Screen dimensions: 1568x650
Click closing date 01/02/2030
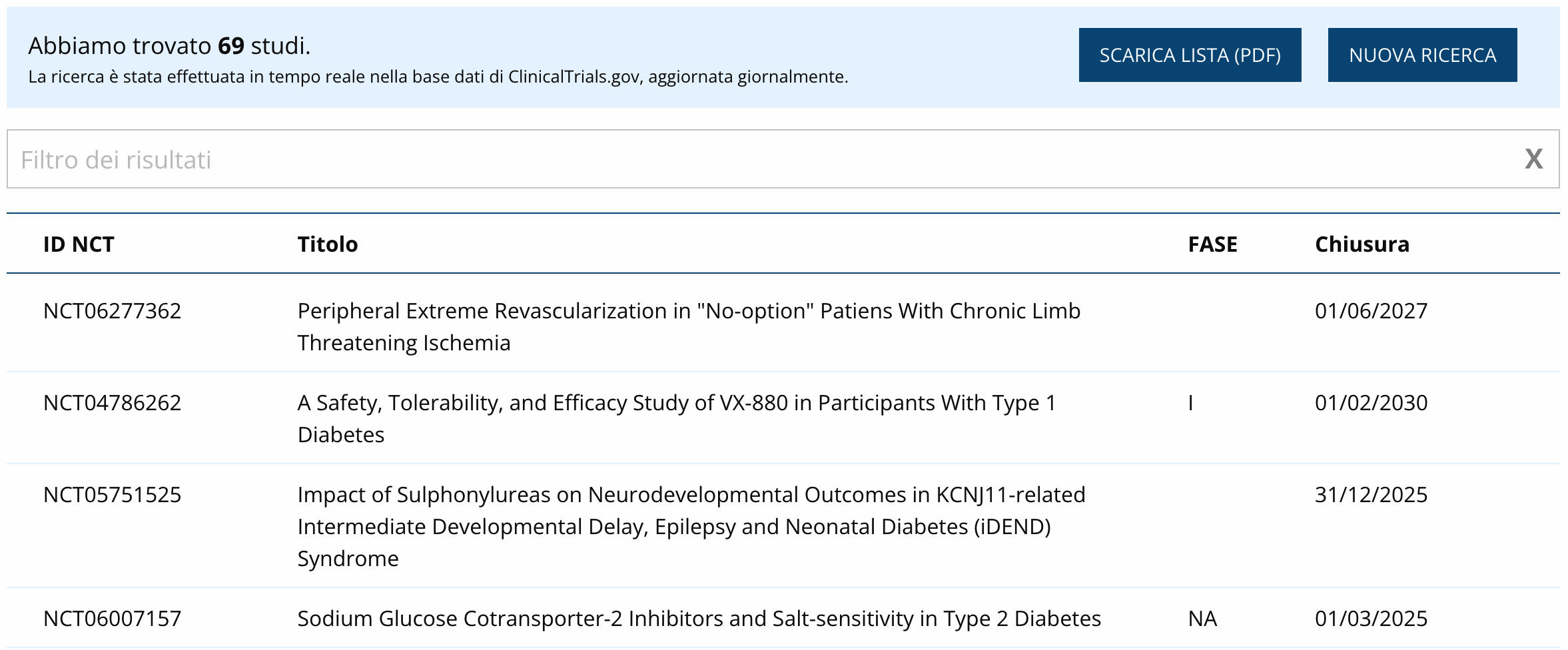click(x=1371, y=403)
